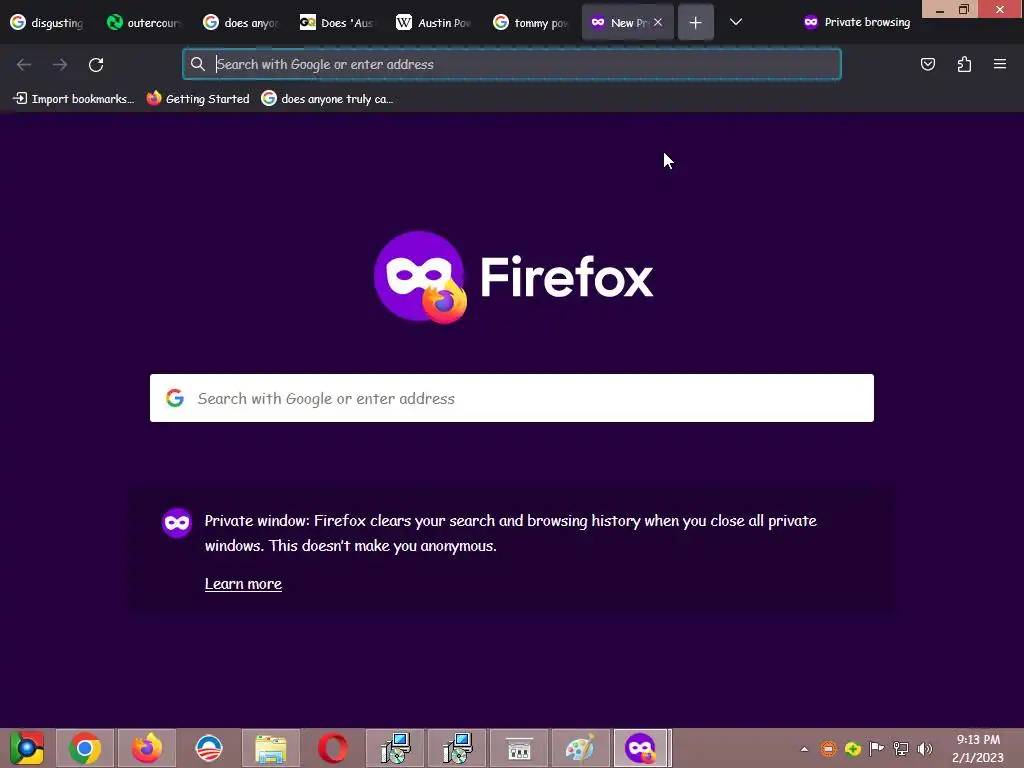Expand the list all tabs chevron
The height and width of the screenshot is (768, 1024).
click(735, 22)
